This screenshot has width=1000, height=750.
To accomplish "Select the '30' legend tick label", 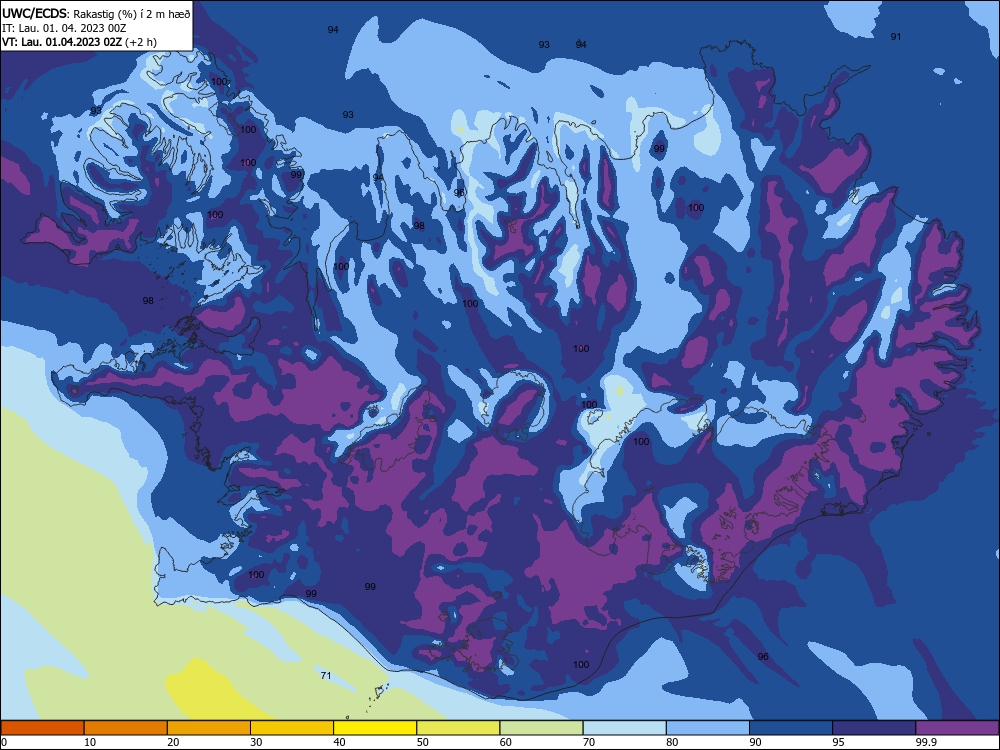I will [256, 742].
